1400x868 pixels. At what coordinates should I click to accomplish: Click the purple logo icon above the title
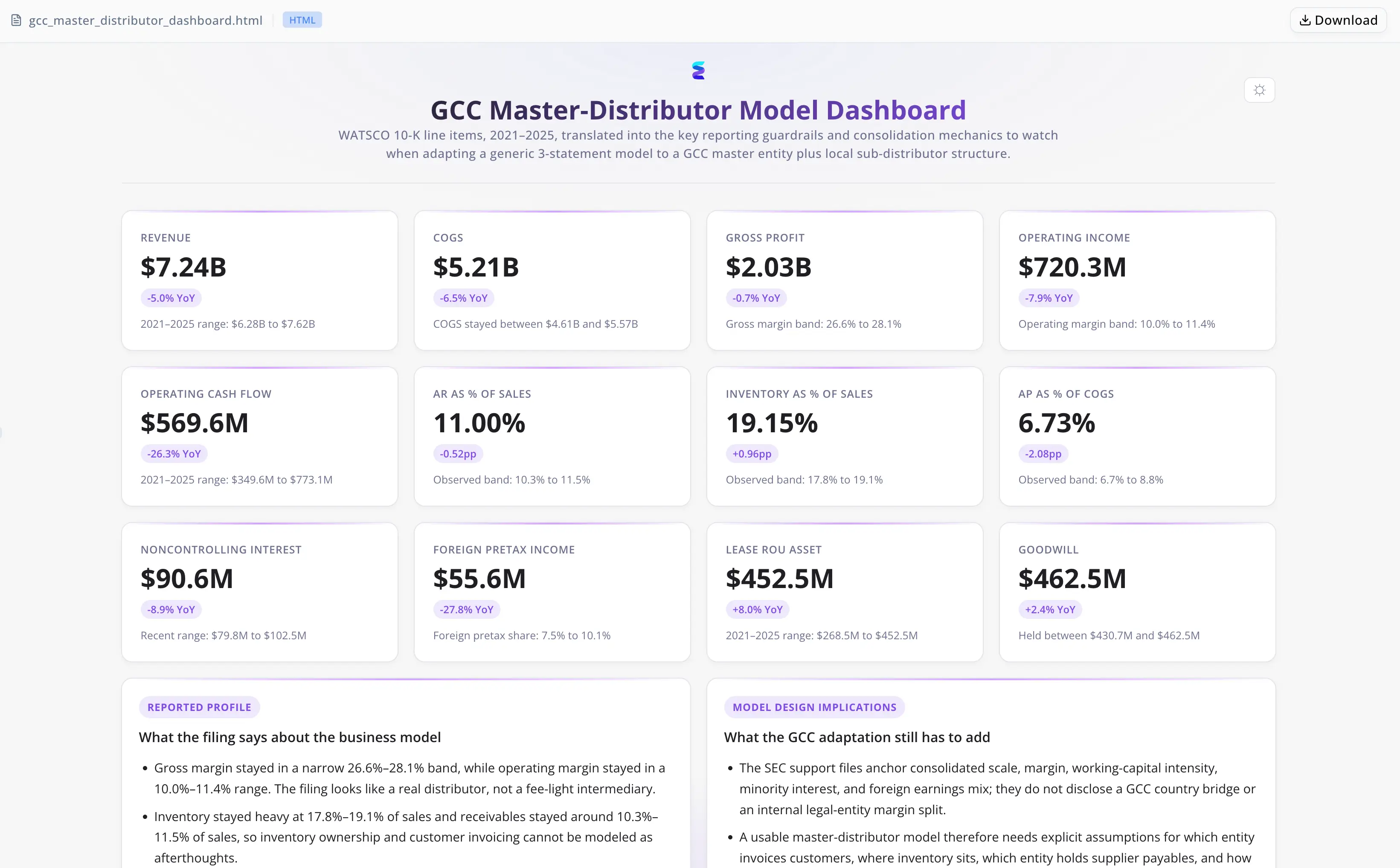point(698,70)
